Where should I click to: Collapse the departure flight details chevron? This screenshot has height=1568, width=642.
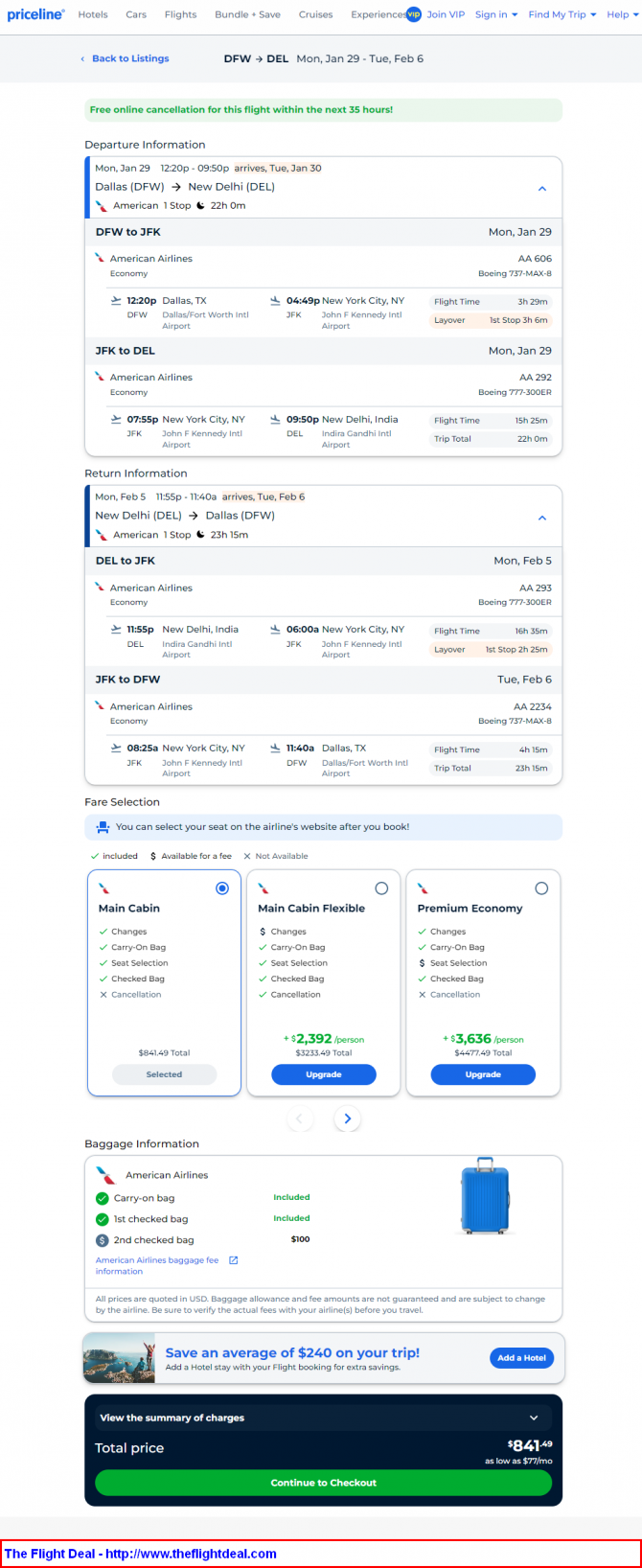pyautogui.click(x=541, y=189)
